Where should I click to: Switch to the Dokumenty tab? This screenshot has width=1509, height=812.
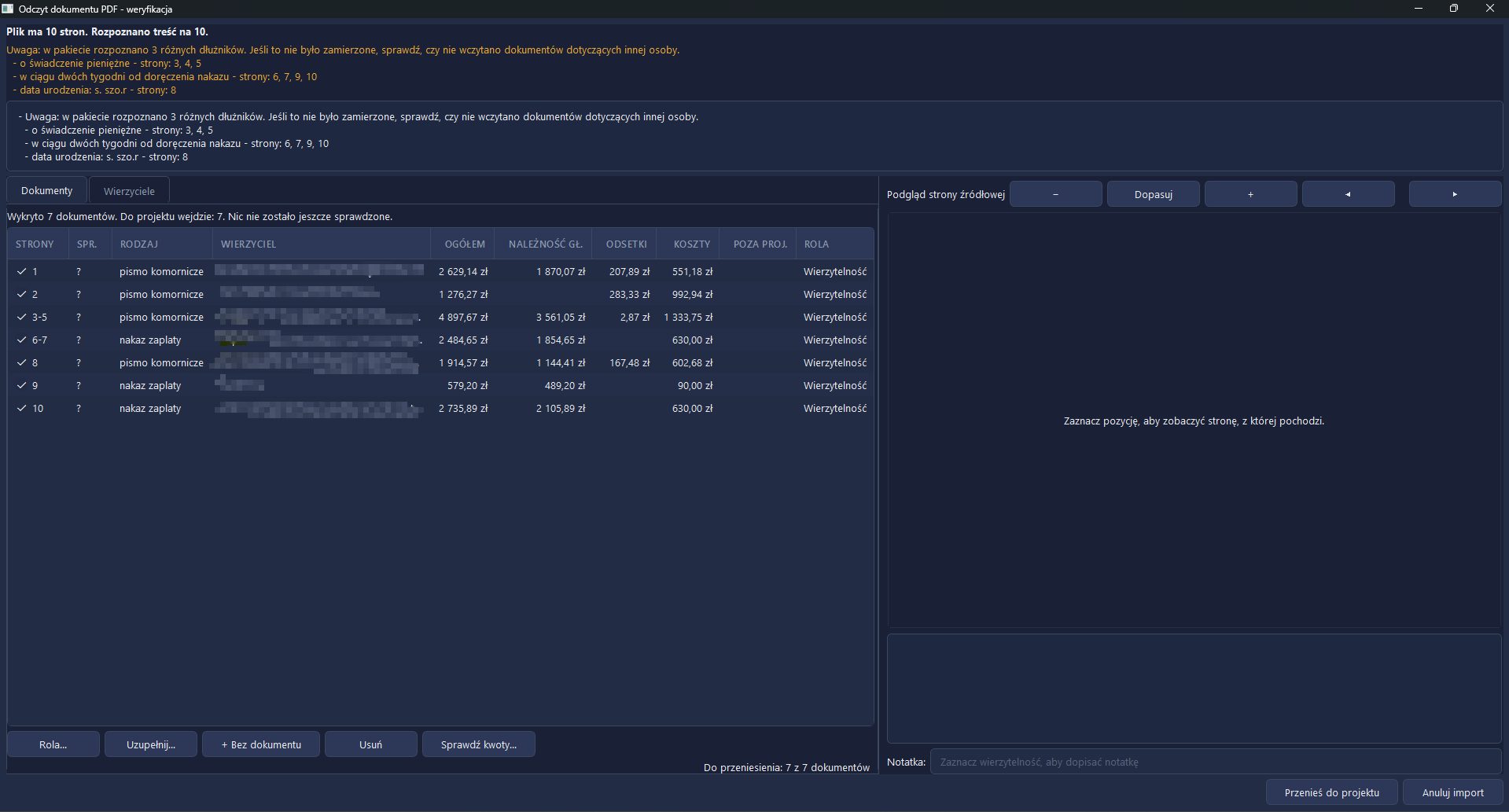47,191
